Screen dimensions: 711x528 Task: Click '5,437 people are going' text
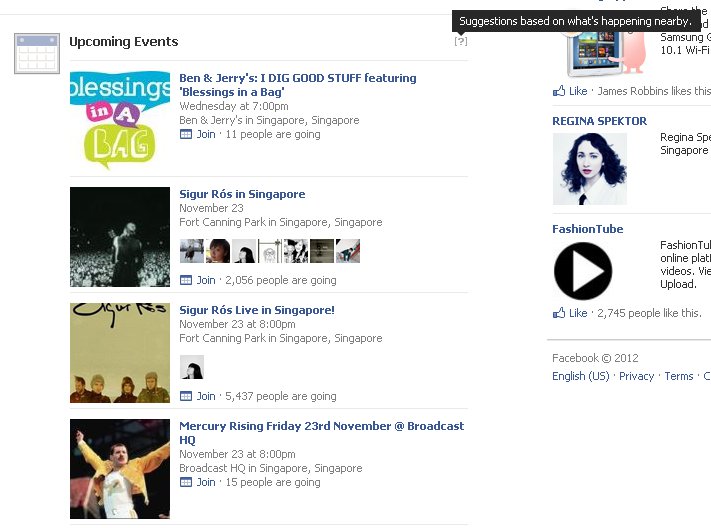281,396
